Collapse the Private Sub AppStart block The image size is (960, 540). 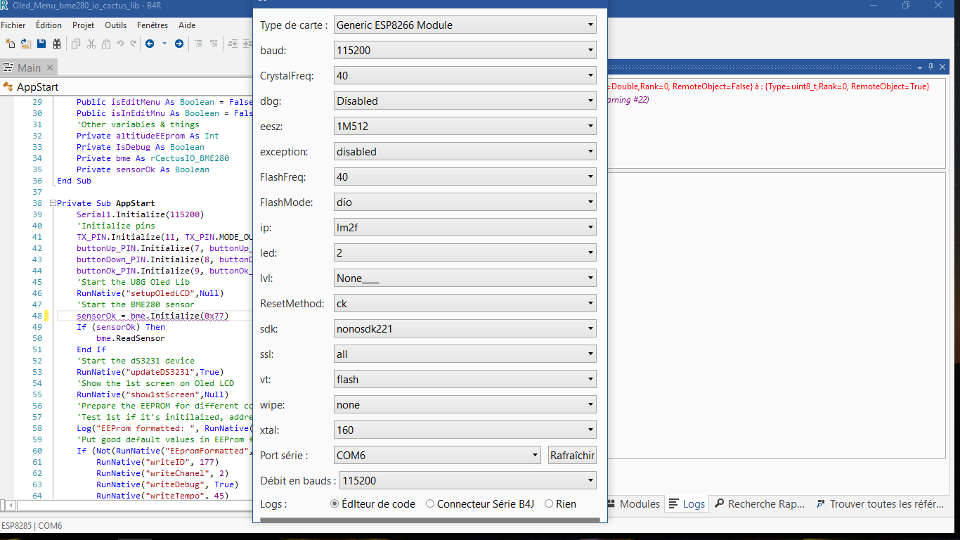(53, 203)
